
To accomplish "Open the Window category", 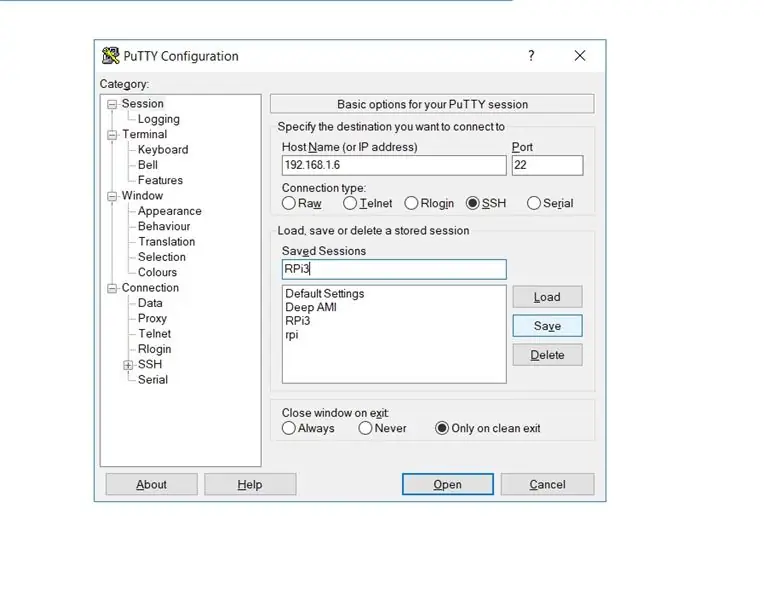I will point(142,196).
